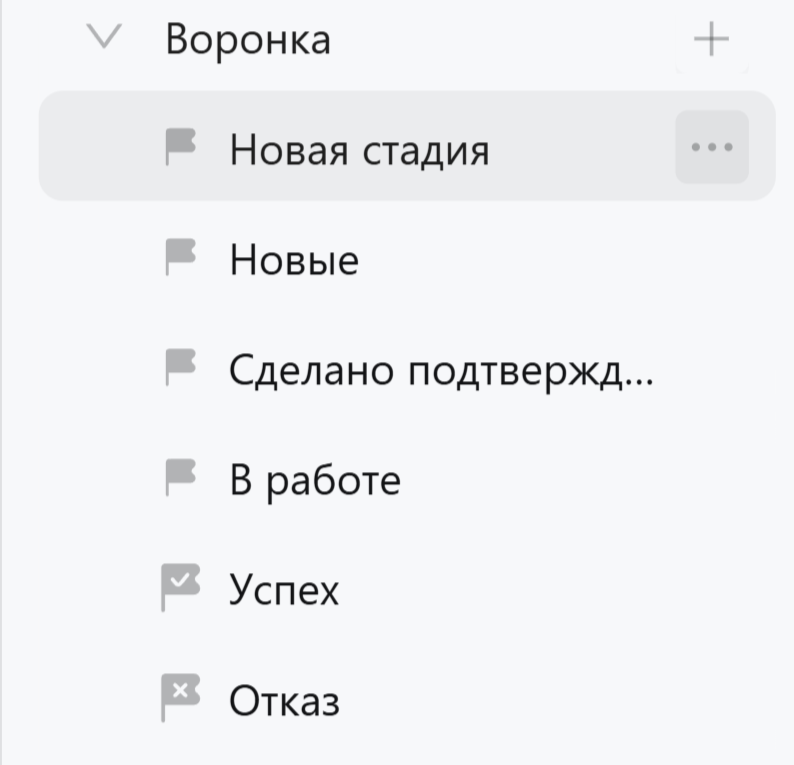Click the flag icon beside Новая стадия
The image size is (794, 765).
click(x=180, y=147)
